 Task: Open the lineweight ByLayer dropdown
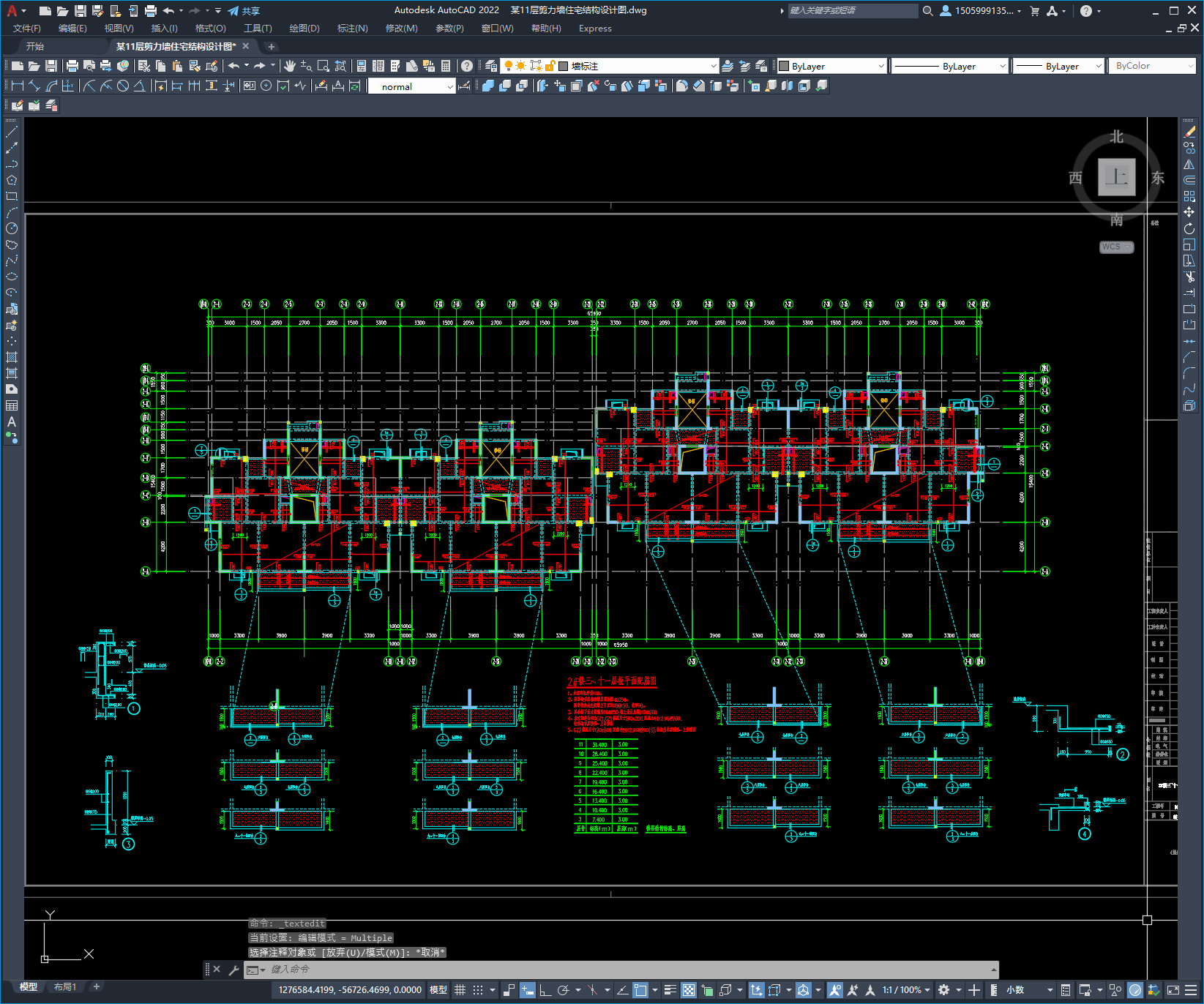(1058, 66)
